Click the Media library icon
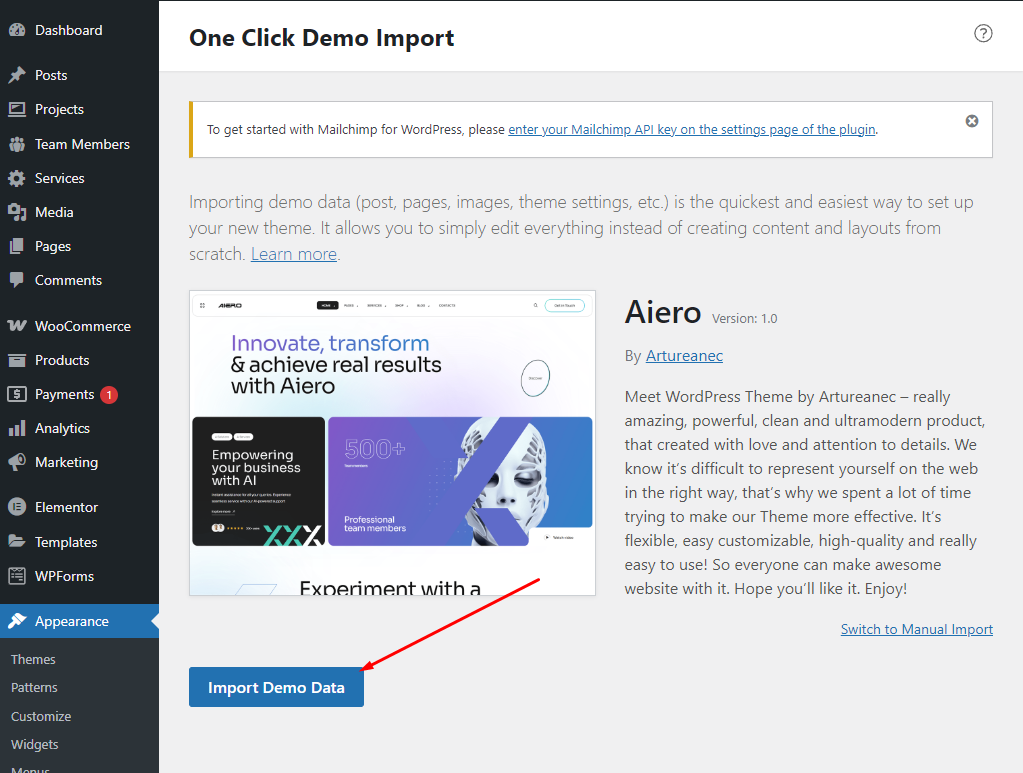Screen dimensions: 1023x773 point(17,212)
